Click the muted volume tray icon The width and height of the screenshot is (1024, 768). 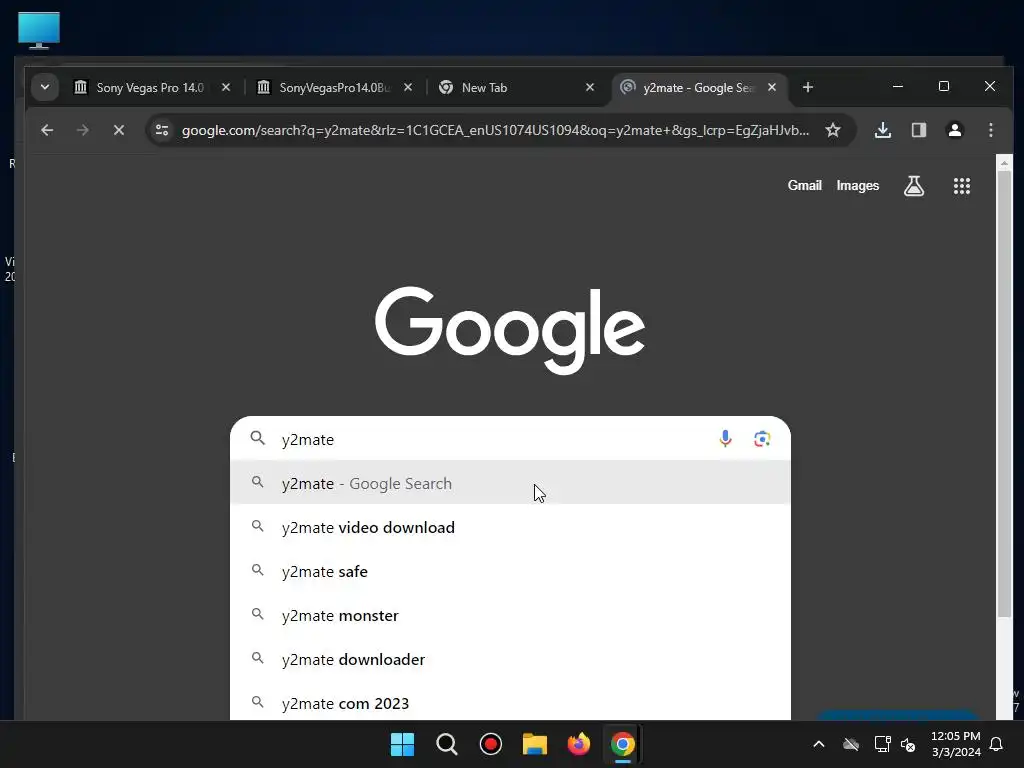[908, 744]
